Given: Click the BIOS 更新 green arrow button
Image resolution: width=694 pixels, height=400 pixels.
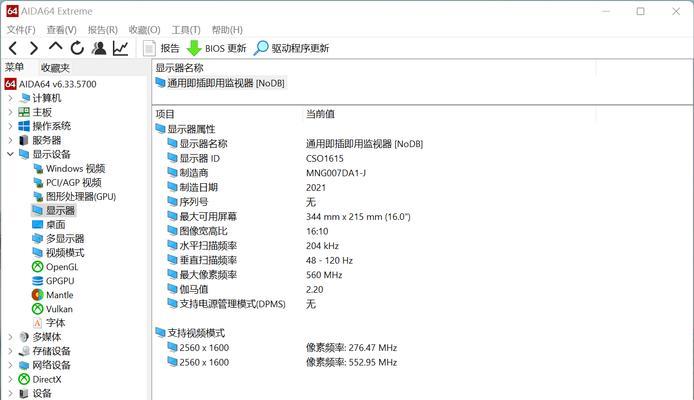Looking at the screenshot, I should [x=216, y=48].
